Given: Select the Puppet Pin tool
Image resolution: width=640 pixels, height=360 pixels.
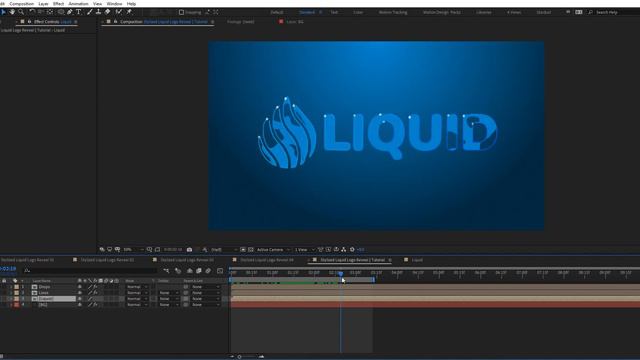Looking at the screenshot, I should coord(129,12).
